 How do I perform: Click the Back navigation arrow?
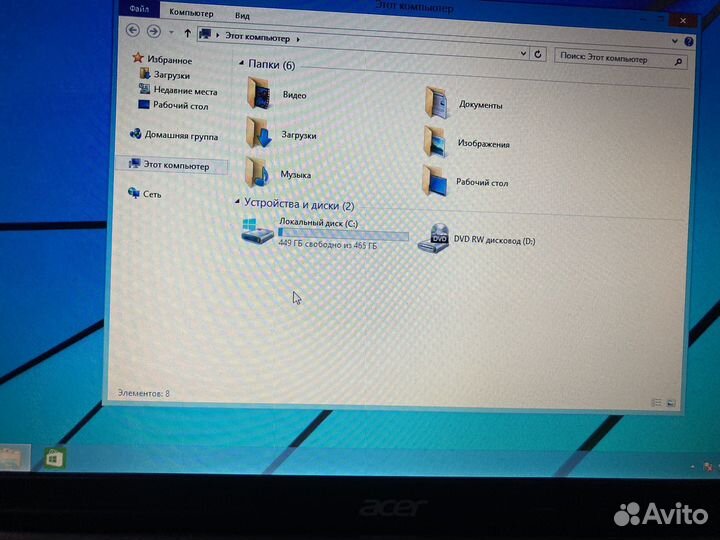[x=133, y=30]
